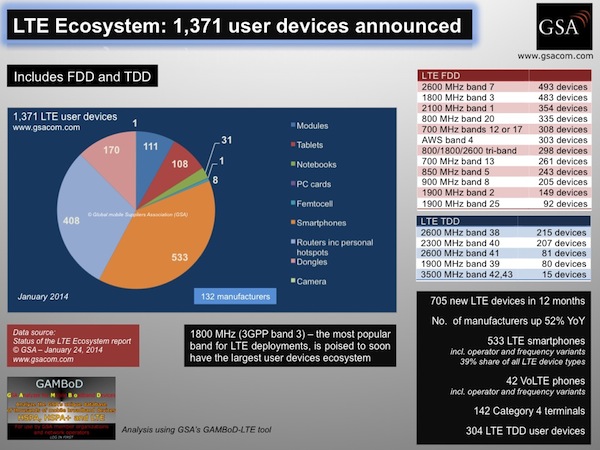Click the 142 Category 4 terminals line

click(529, 411)
